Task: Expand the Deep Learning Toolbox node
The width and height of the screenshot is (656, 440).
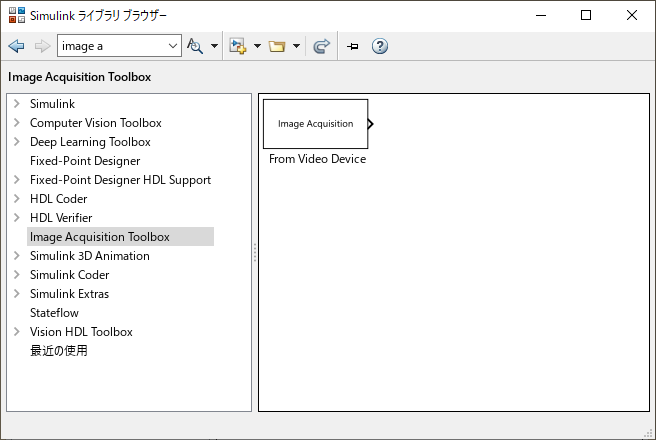Action: pos(17,141)
